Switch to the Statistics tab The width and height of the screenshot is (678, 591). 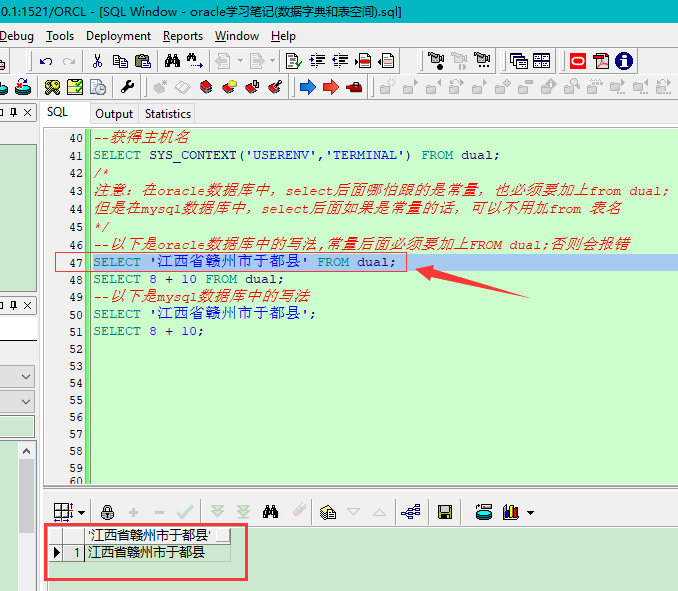(168, 114)
